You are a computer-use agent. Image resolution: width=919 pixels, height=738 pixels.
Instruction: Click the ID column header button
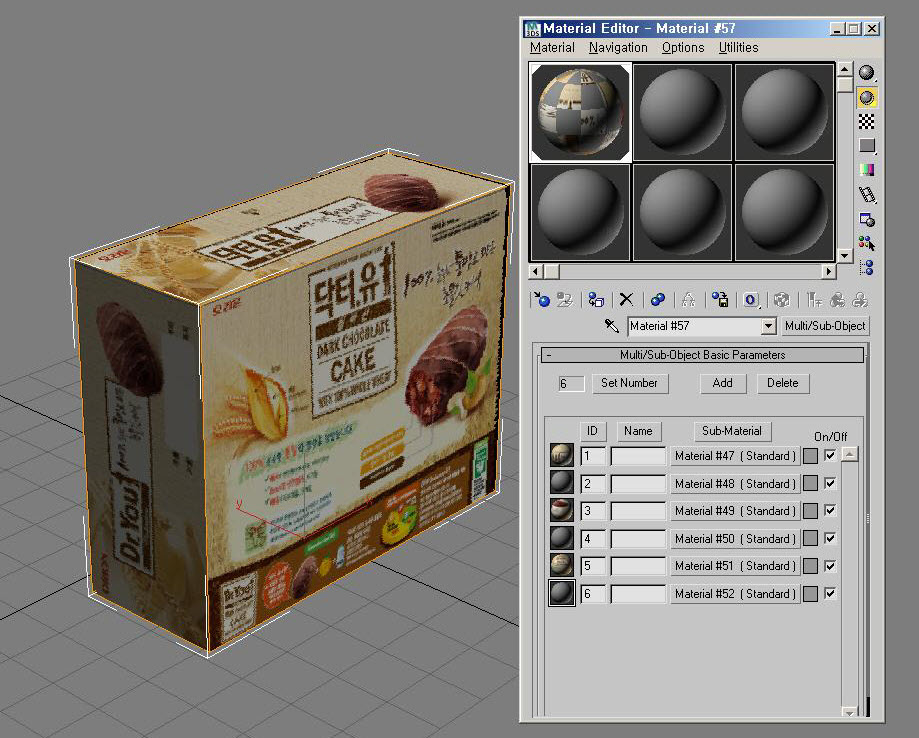[593, 431]
